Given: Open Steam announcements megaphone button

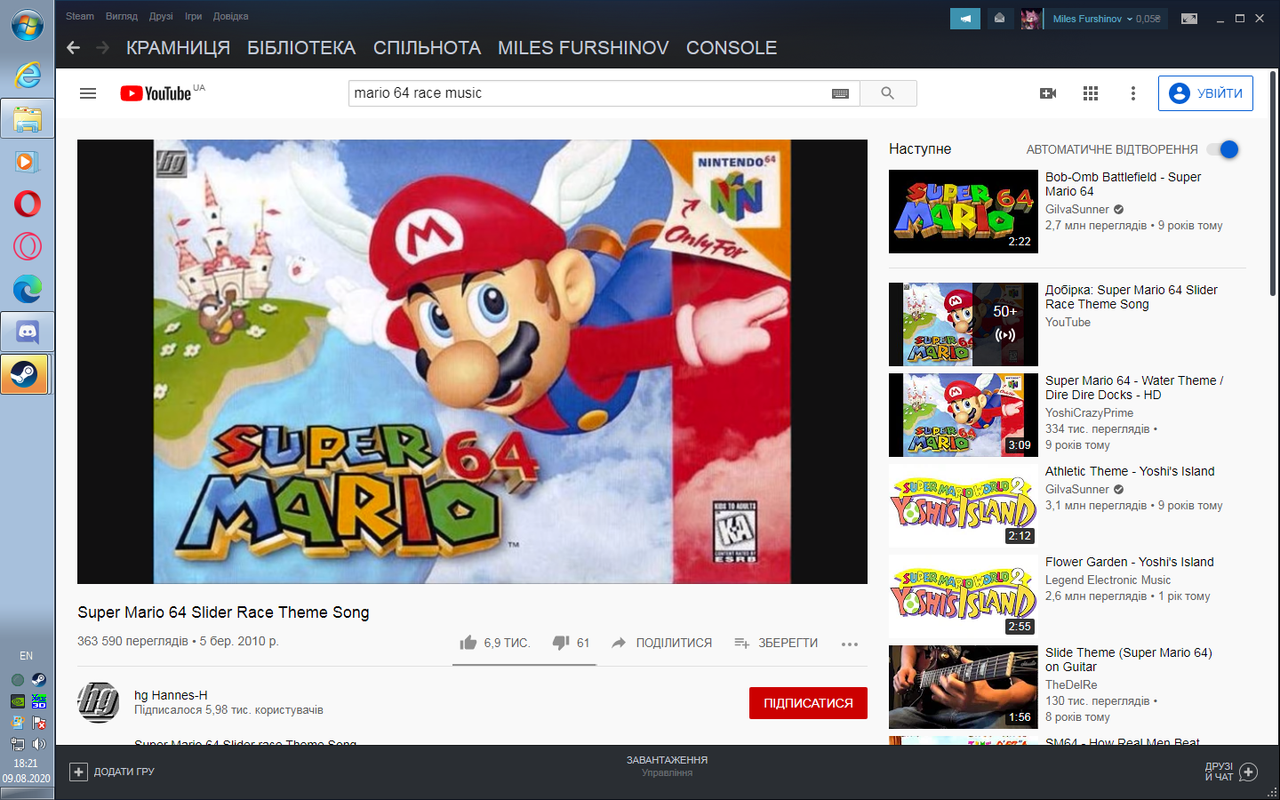Looking at the screenshot, I should pos(965,18).
